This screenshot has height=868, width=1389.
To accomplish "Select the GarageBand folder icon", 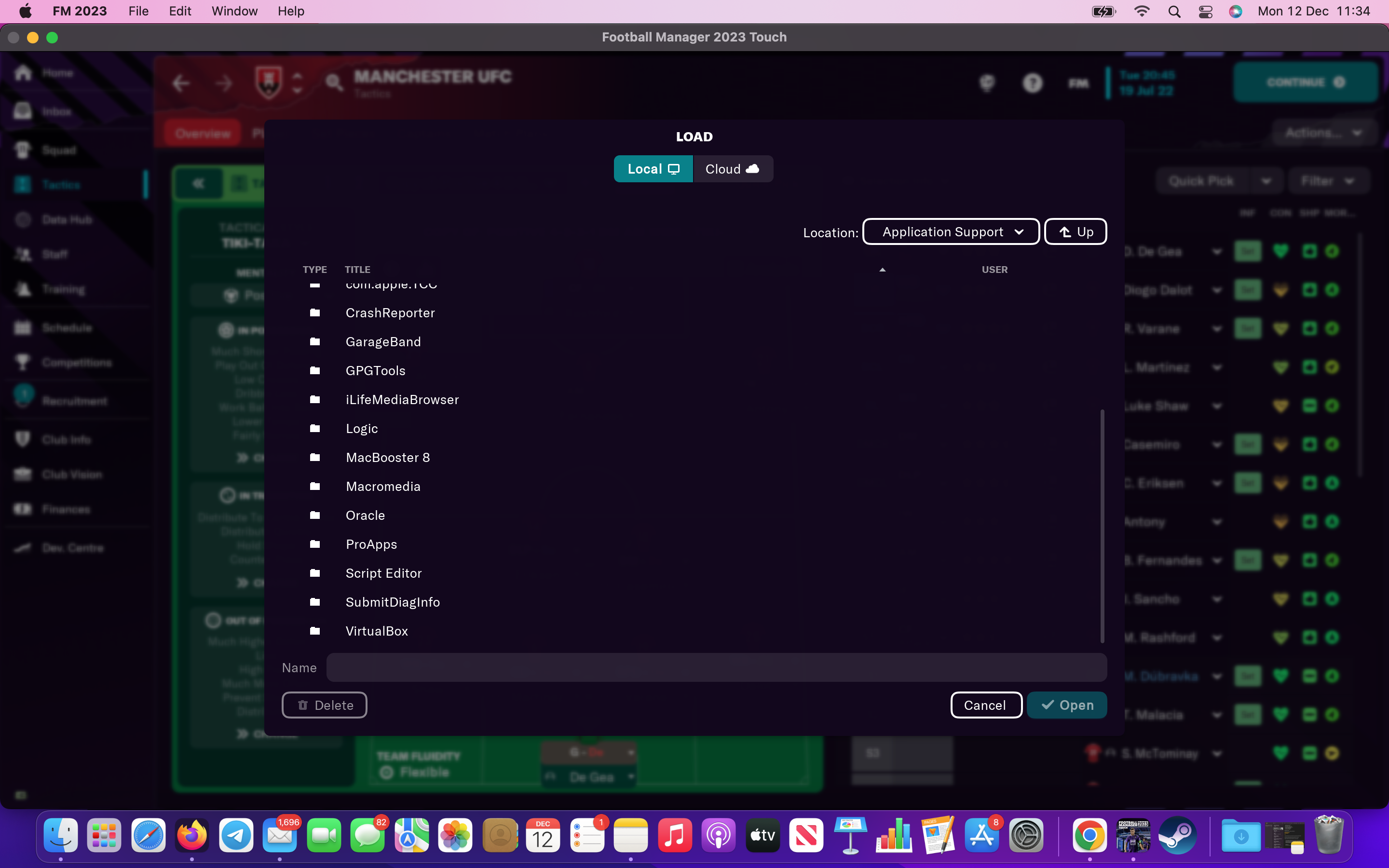I will [x=314, y=341].
